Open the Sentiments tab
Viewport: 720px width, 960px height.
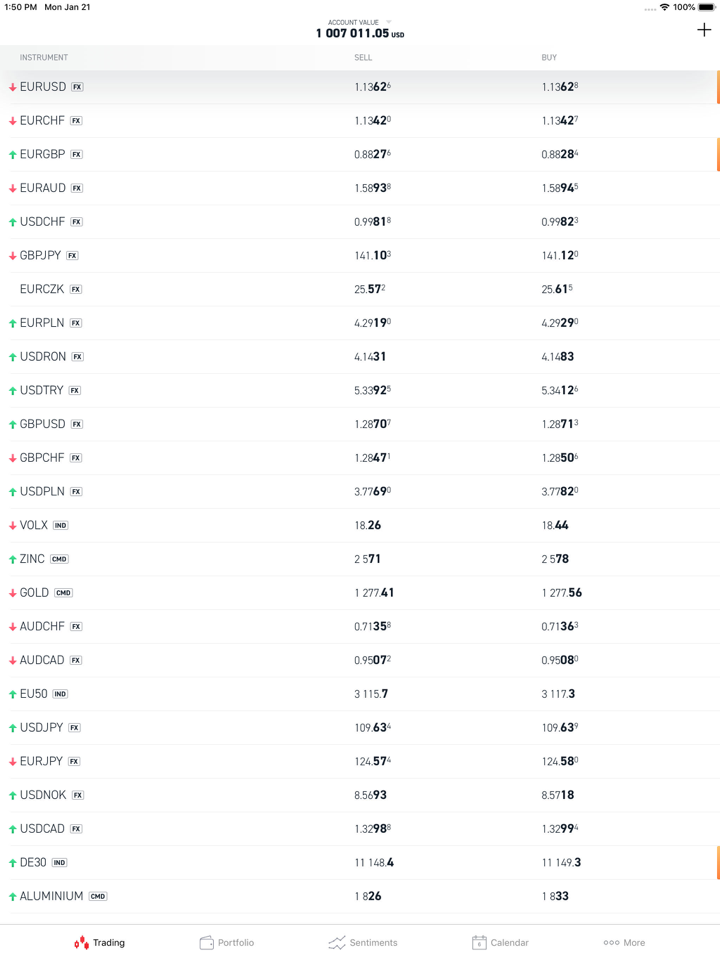point(363,942)
